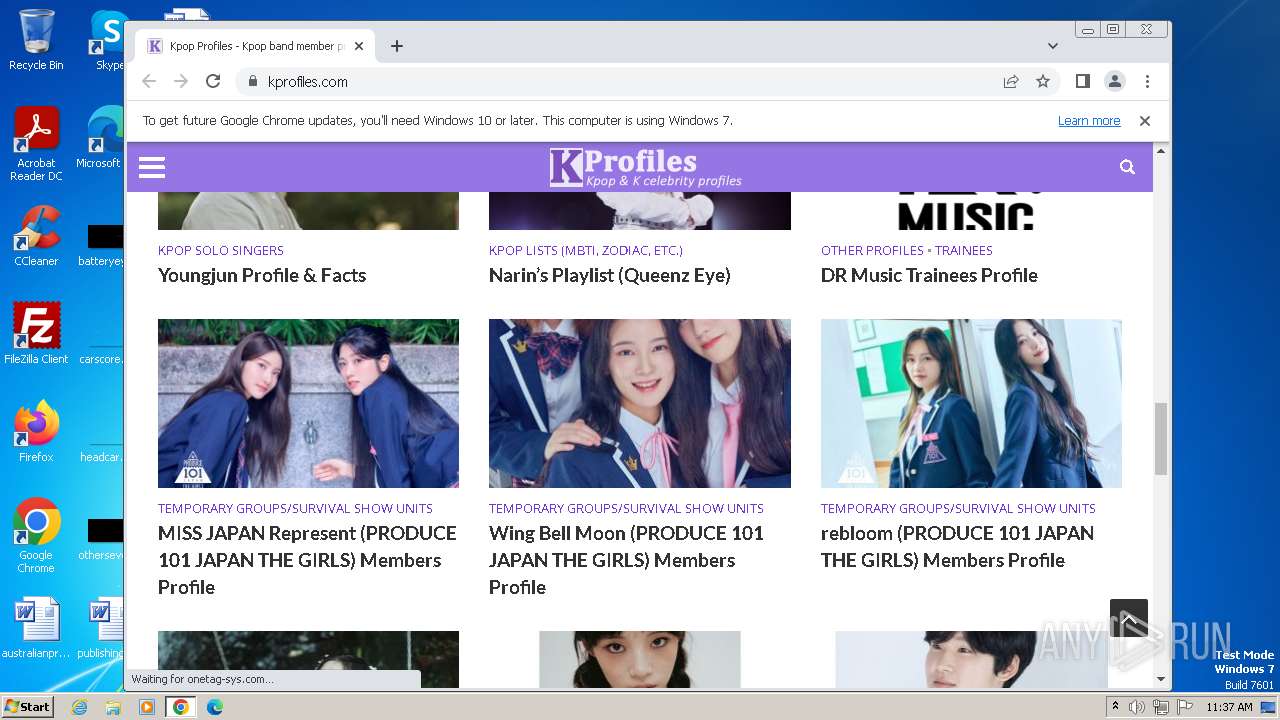This screenshot has width=1280, height=720.
Task: Open DR Music Trainees Profile article
Action: click(x=929, y=275)
